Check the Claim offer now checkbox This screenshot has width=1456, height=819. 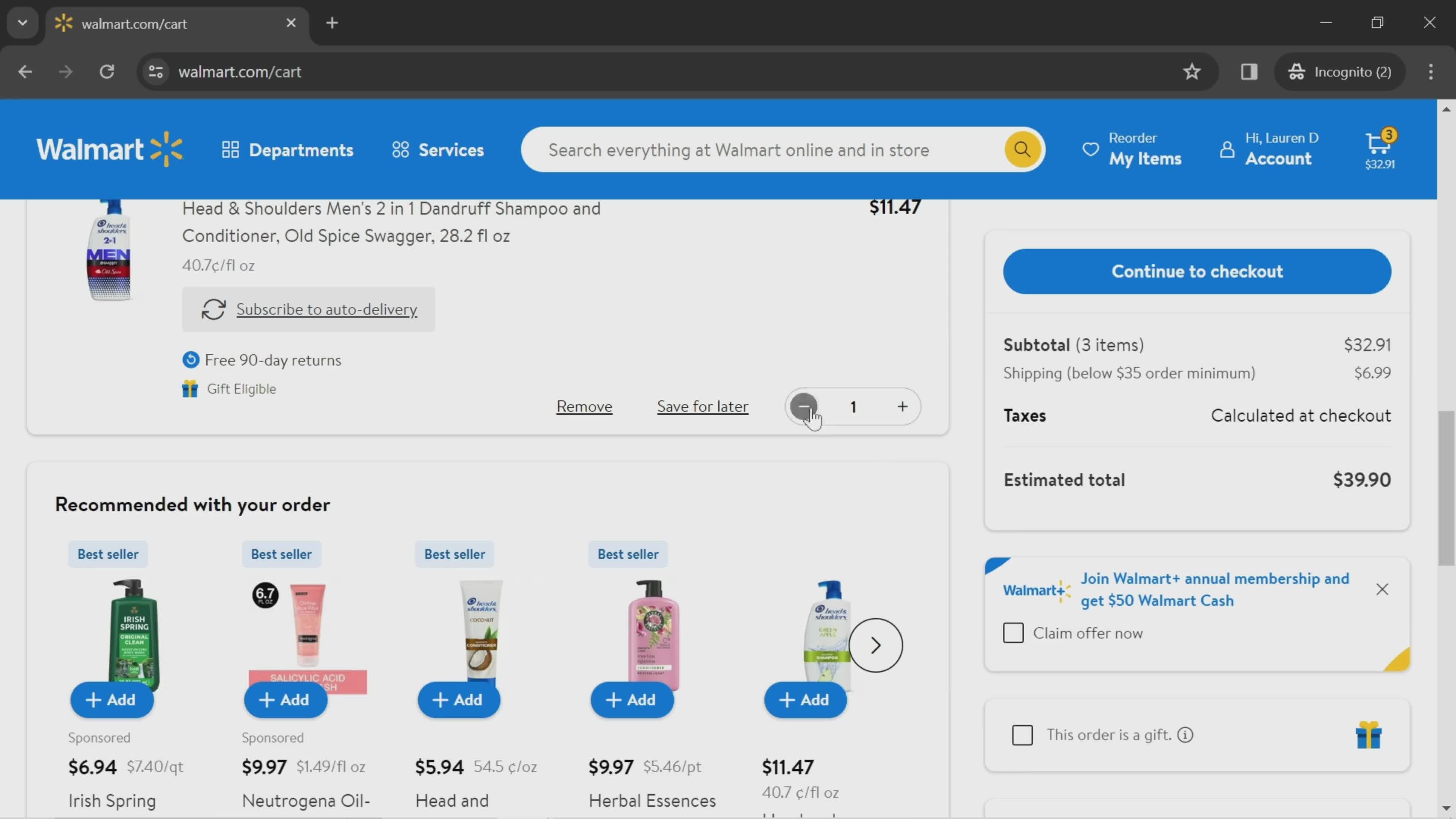(x=1013, y=633)
